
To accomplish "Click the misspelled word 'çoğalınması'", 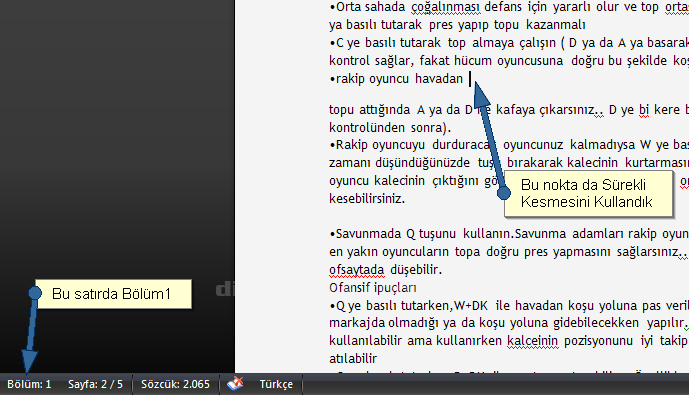I will (446, 7).
